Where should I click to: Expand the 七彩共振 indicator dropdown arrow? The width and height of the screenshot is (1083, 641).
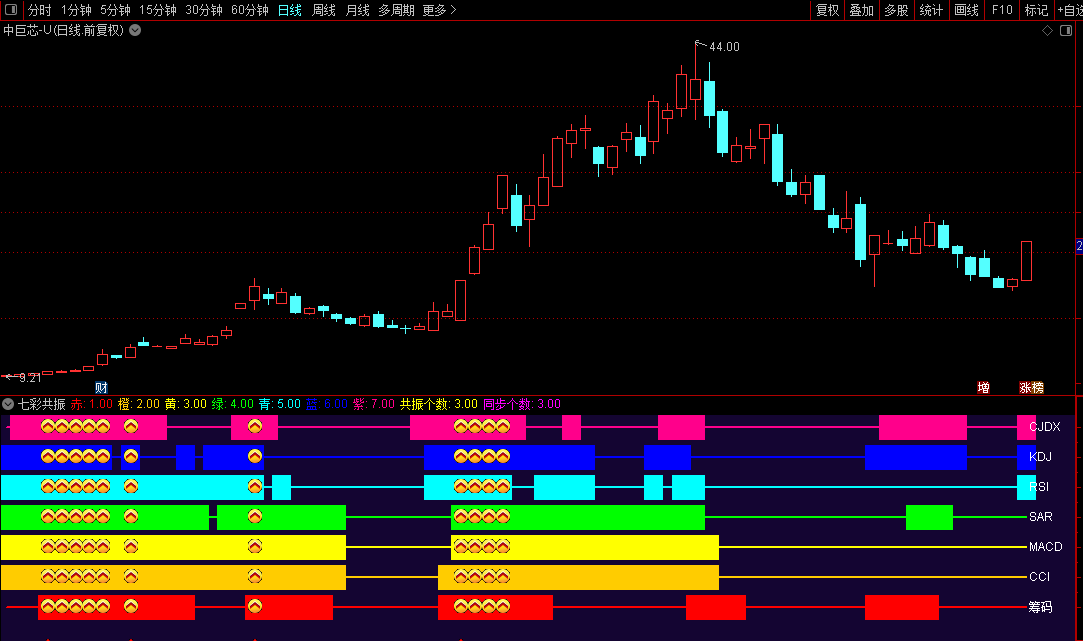click(x=8, y=404)
